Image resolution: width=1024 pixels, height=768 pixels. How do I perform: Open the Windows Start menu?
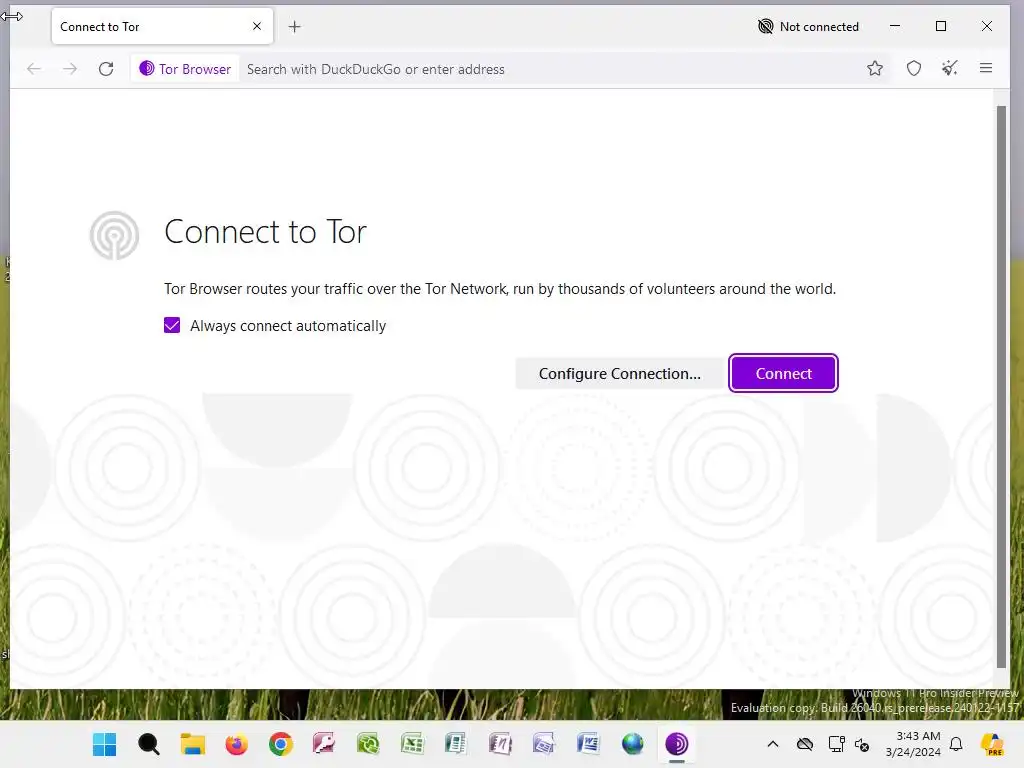coord(104,744)
